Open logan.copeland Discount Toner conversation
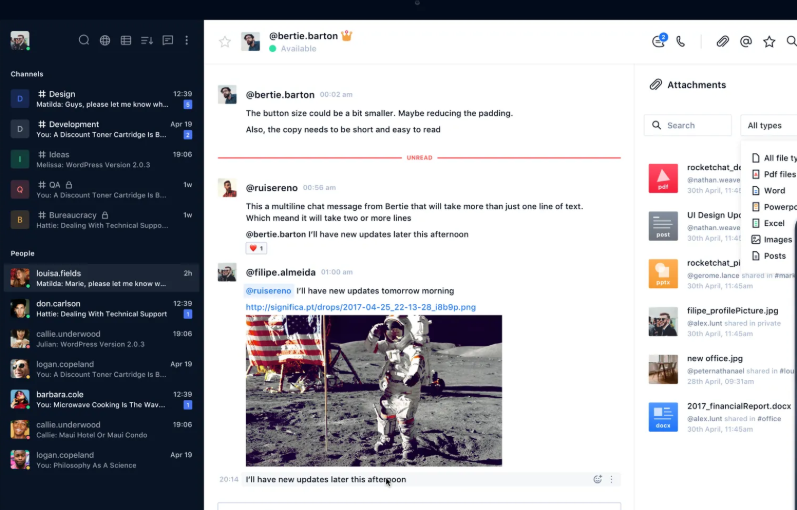The image size is (797, 510). click(102, 369)
